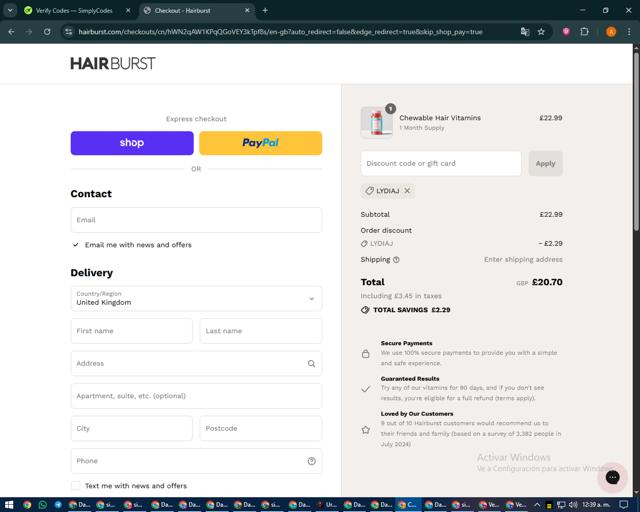This screenshot has width=640, height=512.
Task: Close the Verify Codes SimplyCodes tab
Action: coord(128,11)
